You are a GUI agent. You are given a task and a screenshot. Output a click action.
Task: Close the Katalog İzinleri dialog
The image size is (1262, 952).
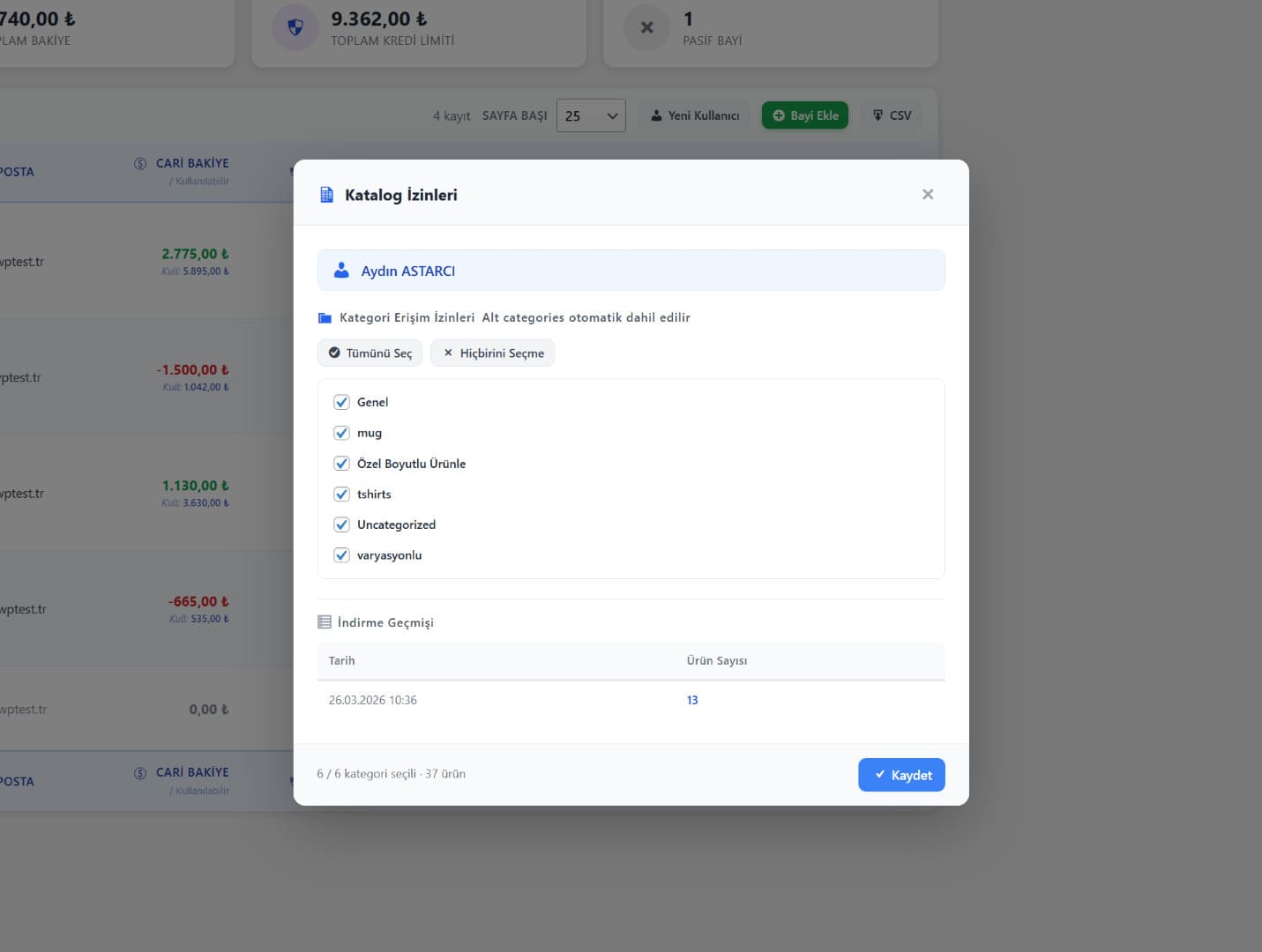point(927,194)
